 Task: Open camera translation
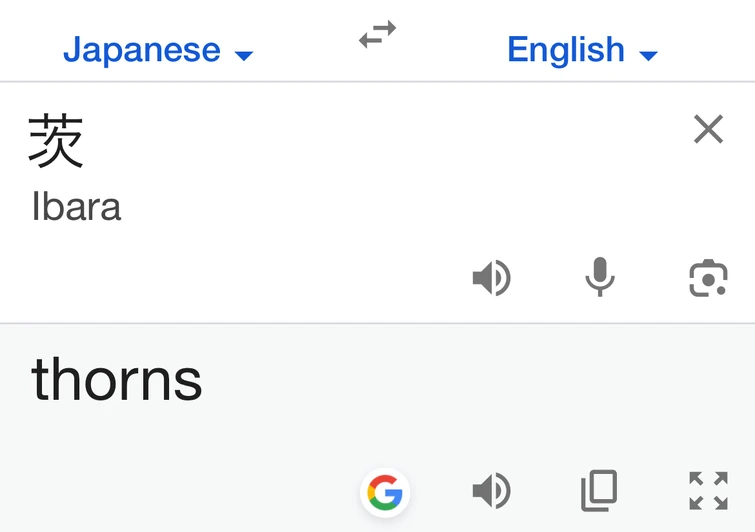click(708, 278)
